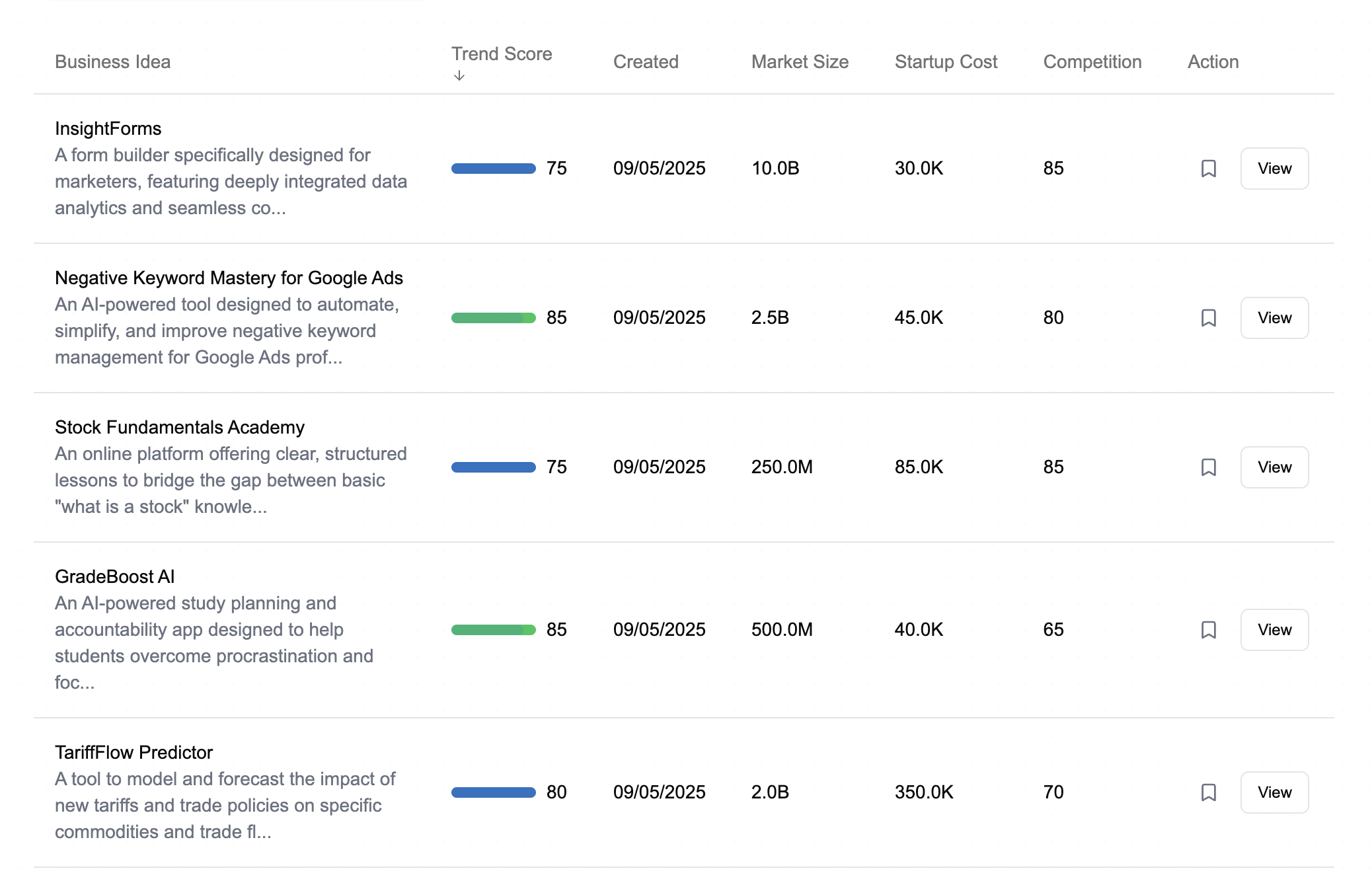Open the Stock Fundamentals Academy title
This screenshot has width=1372, height=887.
[x=180, y=428]
